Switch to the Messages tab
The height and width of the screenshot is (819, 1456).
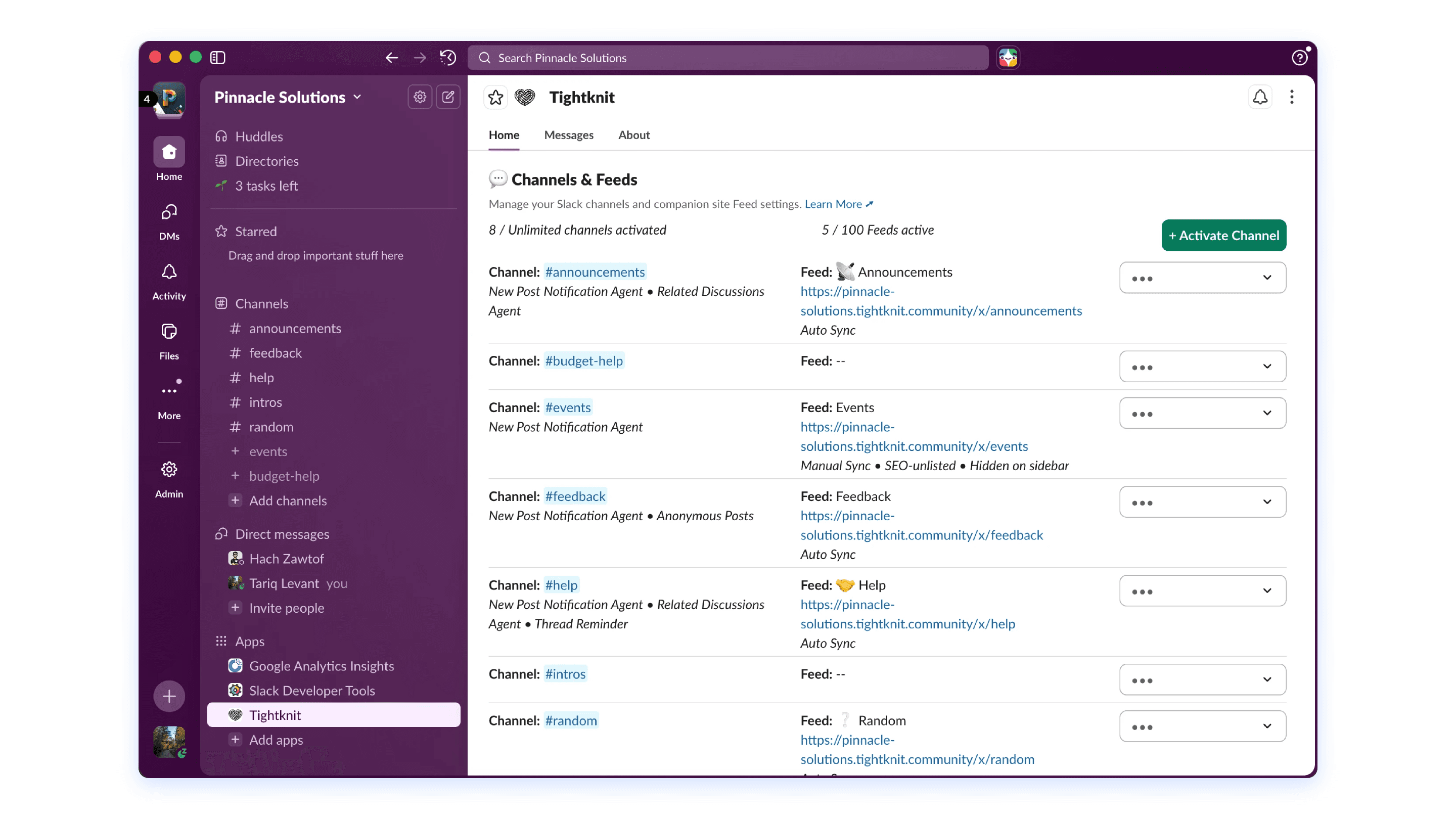point(569,135)
